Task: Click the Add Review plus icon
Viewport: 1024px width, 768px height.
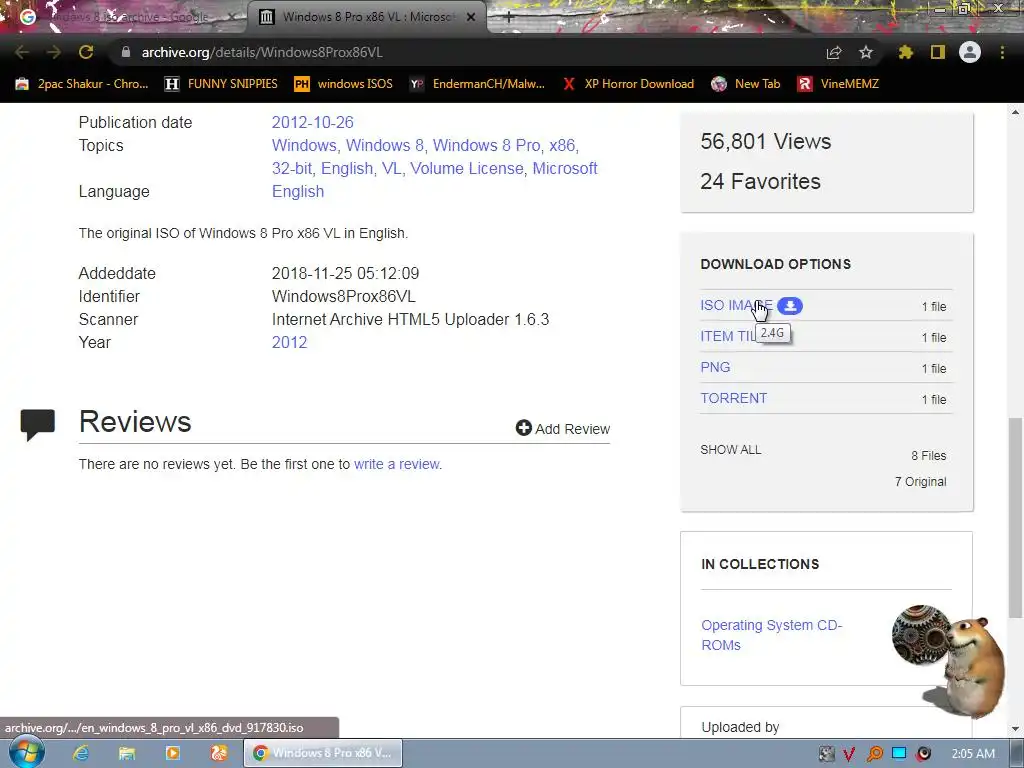Action: point(523,428)
